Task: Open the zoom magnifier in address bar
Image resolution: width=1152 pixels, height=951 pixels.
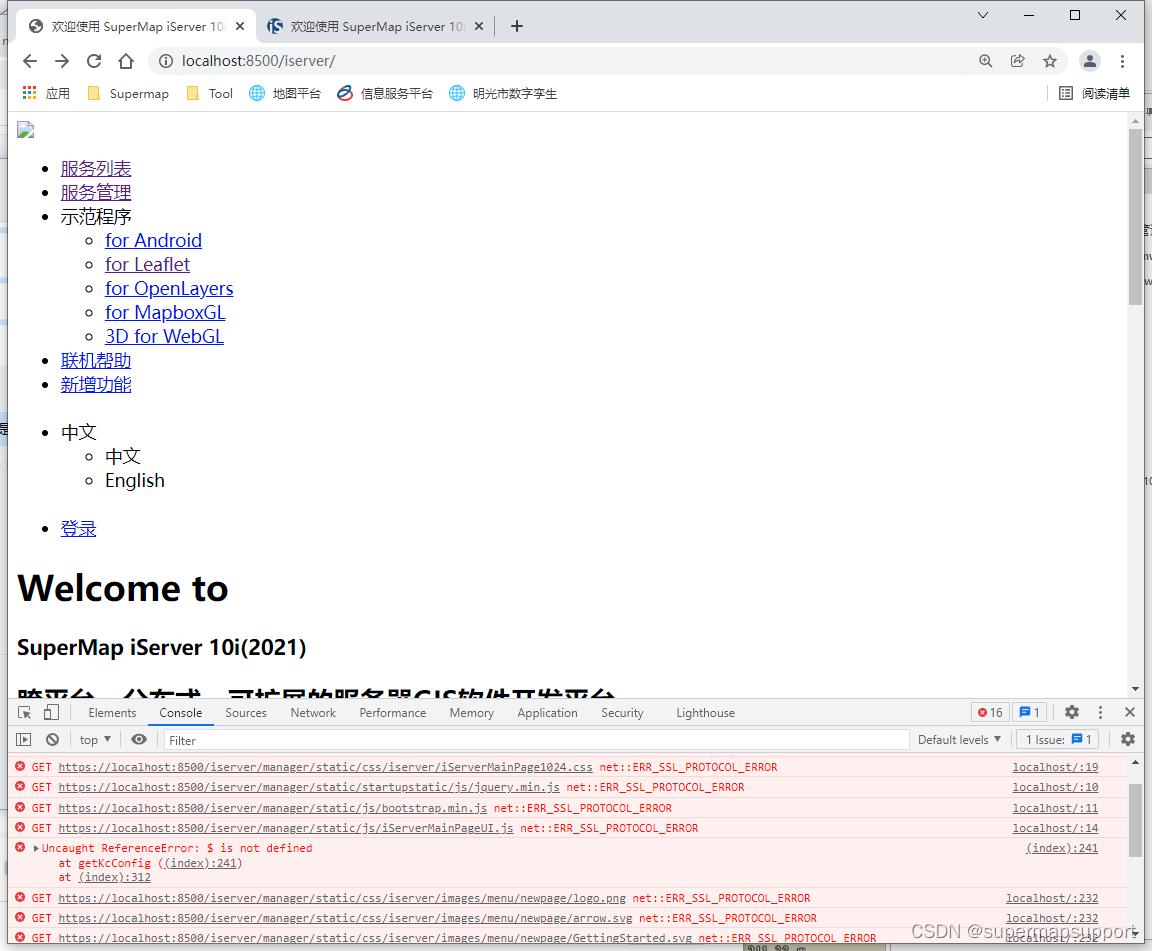Action: (985, 61)
